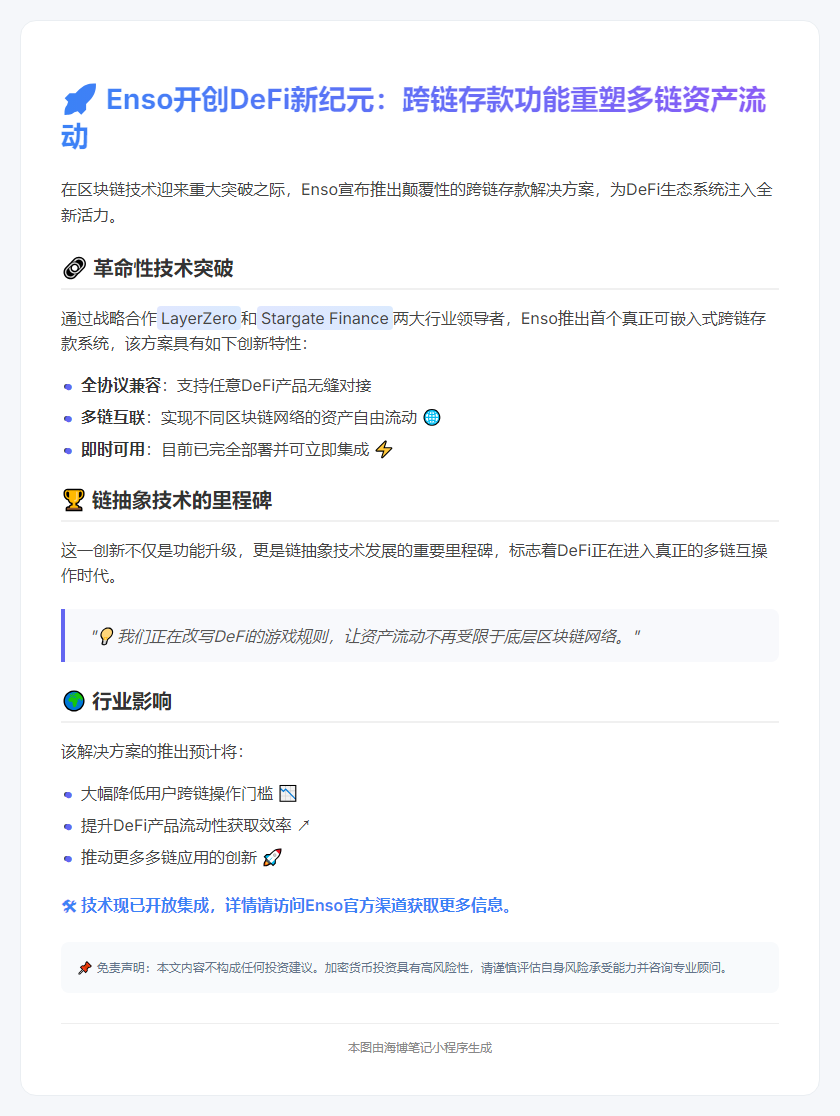The height and width of the screenshot is (1116, 840).
Task: Click the network globe emoji after 资产自由流动
Action: pyautogui.click(x=431, y=418)
